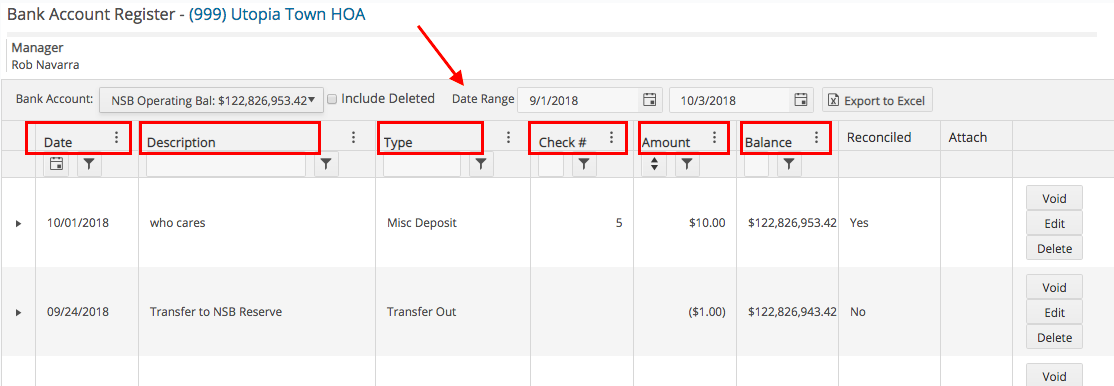
Task: Click the start date field showing 9/1/2018
Action: point(579,100)
